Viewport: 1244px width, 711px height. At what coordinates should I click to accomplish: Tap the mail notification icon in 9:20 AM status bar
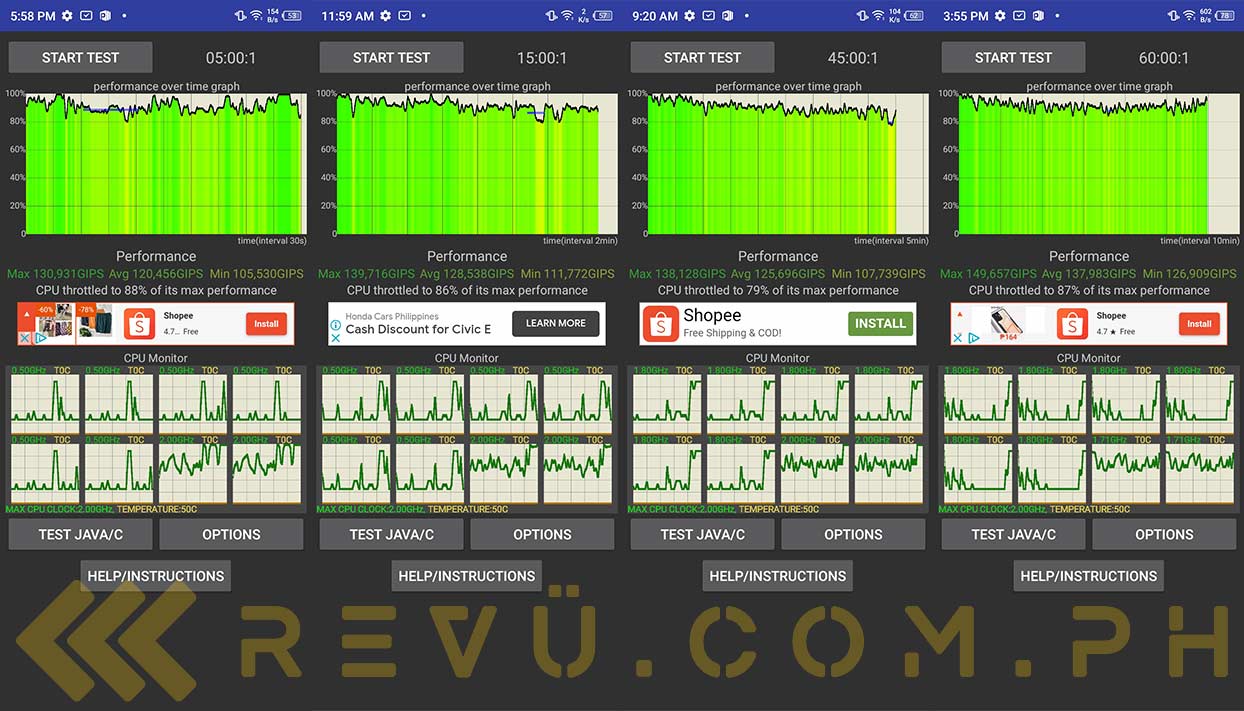708,16
